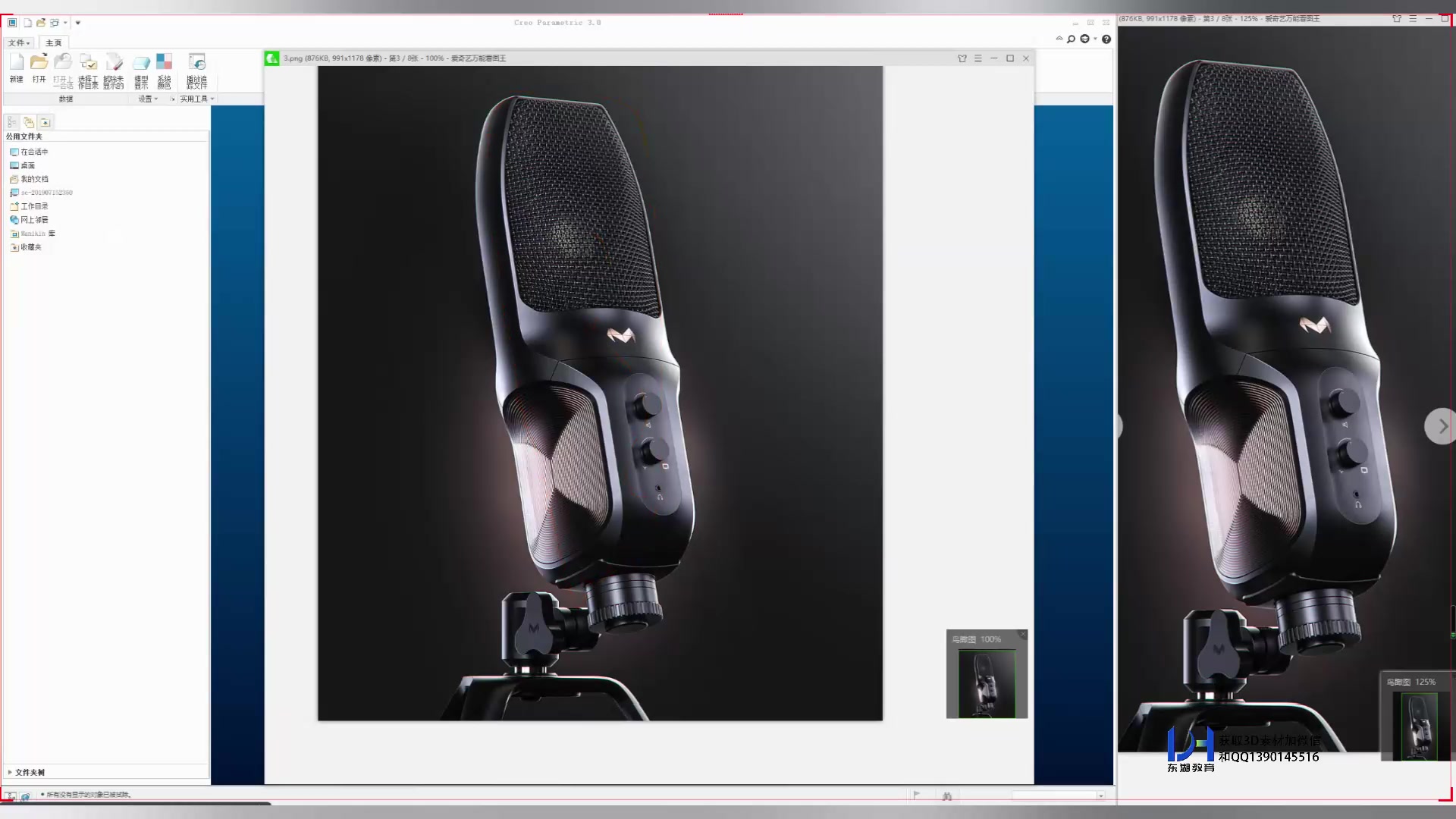The image size is (1456, 819).
Task: Select 我的文档 in common folders
Action: [29, 179]
